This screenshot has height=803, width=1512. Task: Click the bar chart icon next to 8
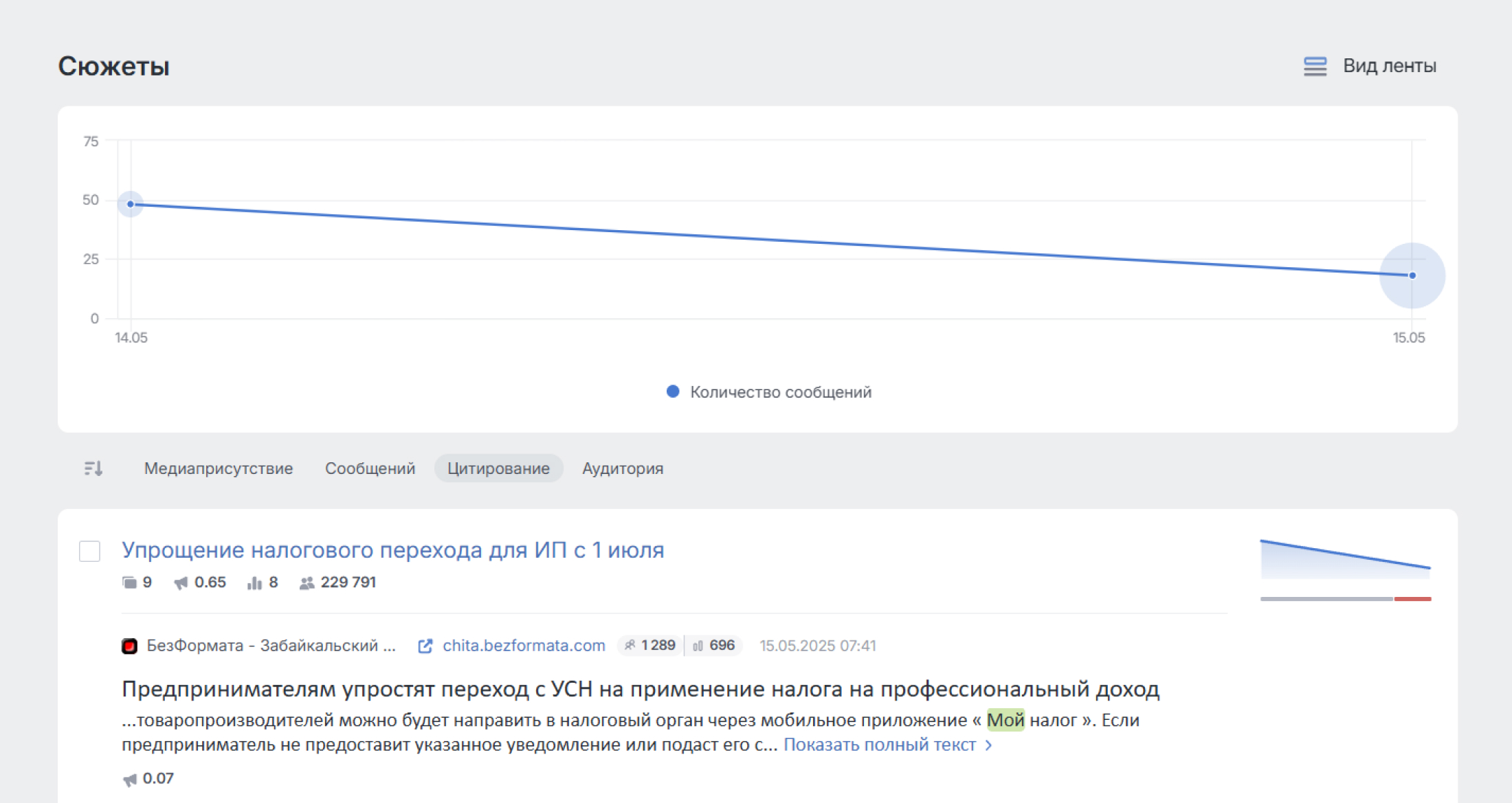click(254, 583)
